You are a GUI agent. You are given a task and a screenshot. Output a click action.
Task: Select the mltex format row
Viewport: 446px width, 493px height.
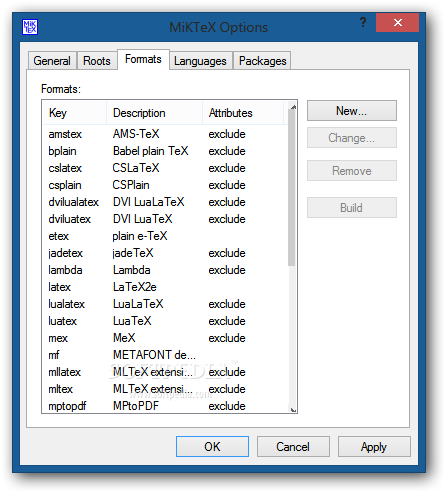[165, 389]
